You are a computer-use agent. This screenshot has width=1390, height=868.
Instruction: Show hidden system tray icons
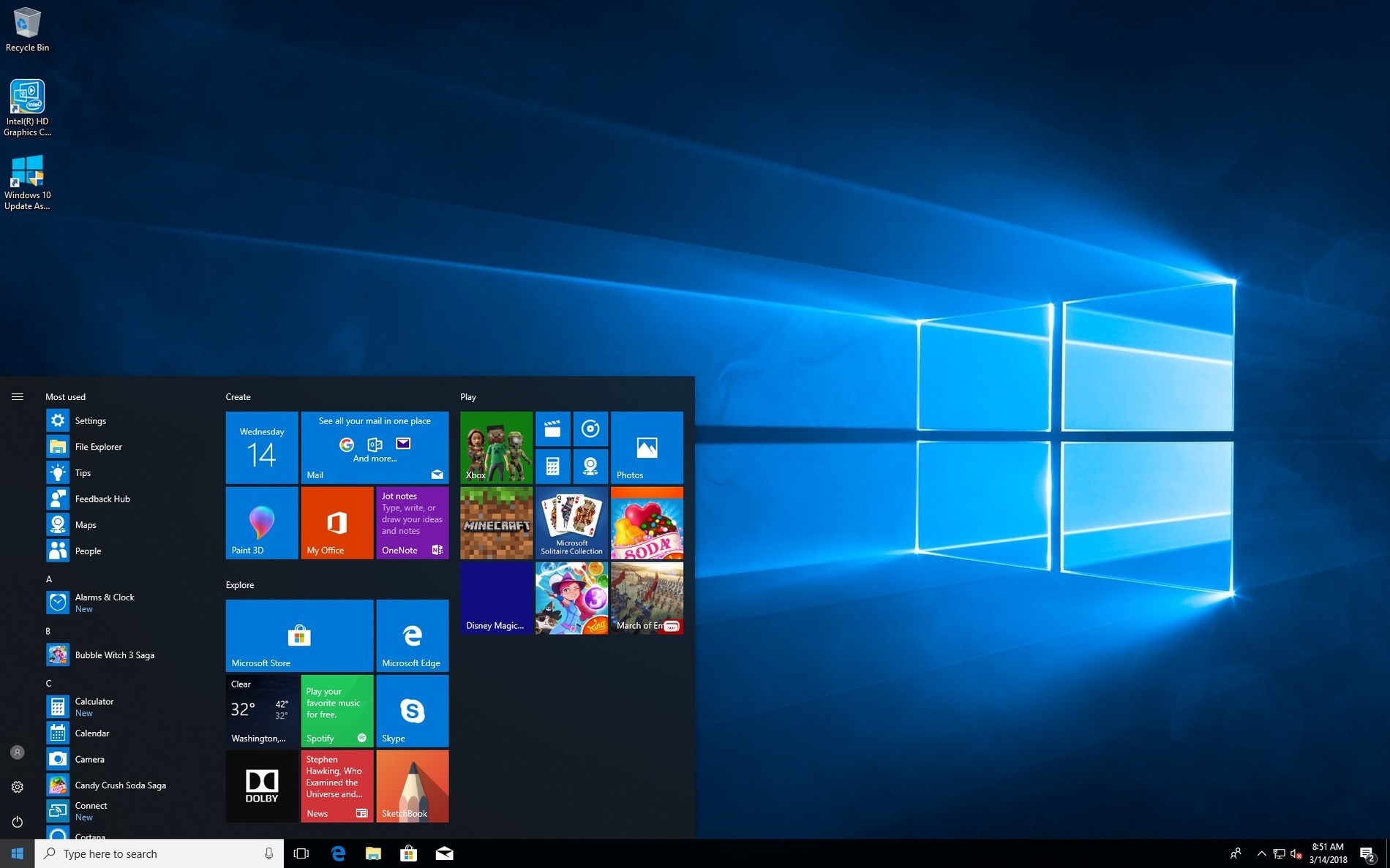tap(1261, 853)
